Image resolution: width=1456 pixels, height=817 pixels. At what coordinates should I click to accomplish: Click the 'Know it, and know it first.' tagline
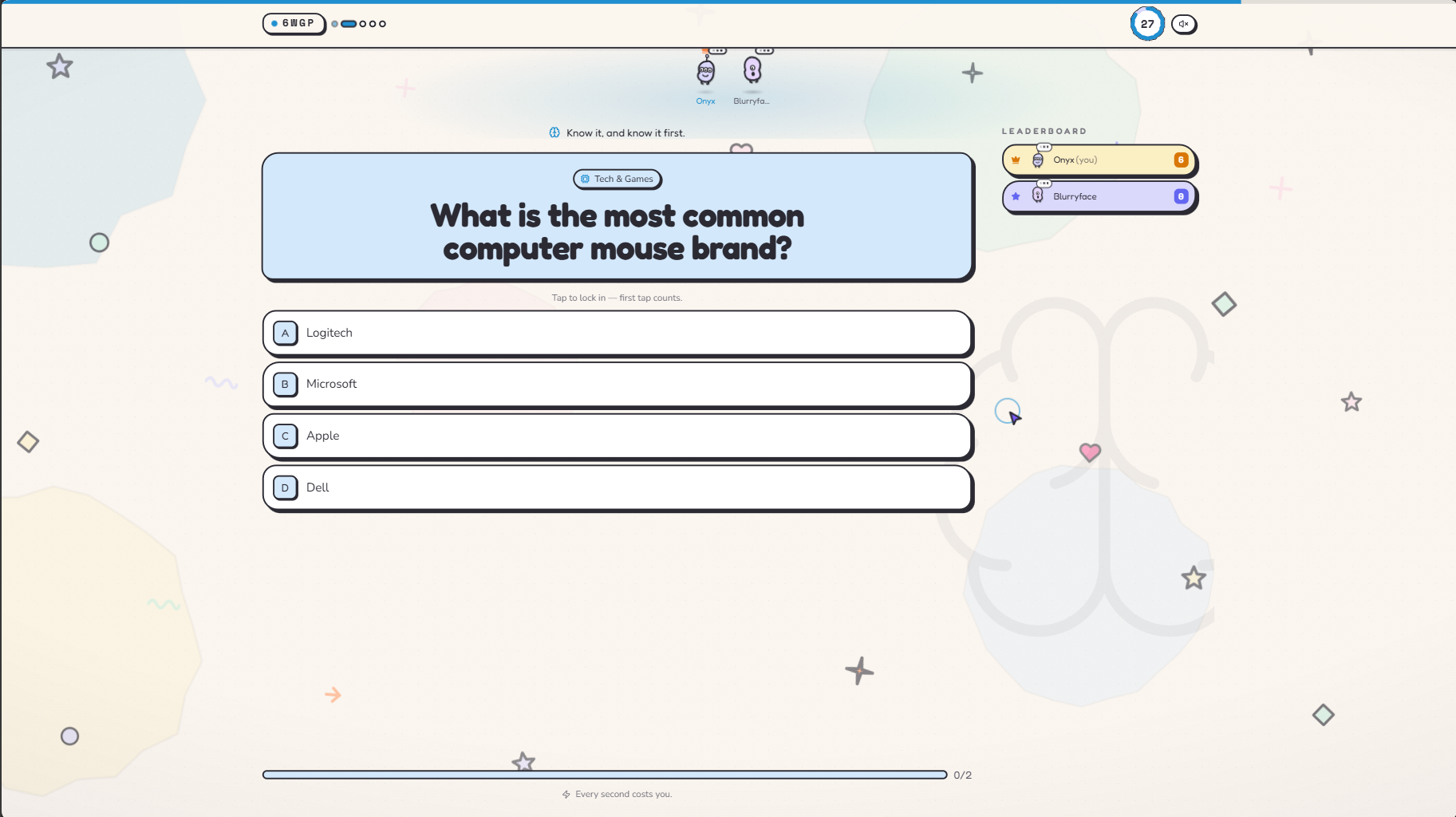tap(625, 132)
